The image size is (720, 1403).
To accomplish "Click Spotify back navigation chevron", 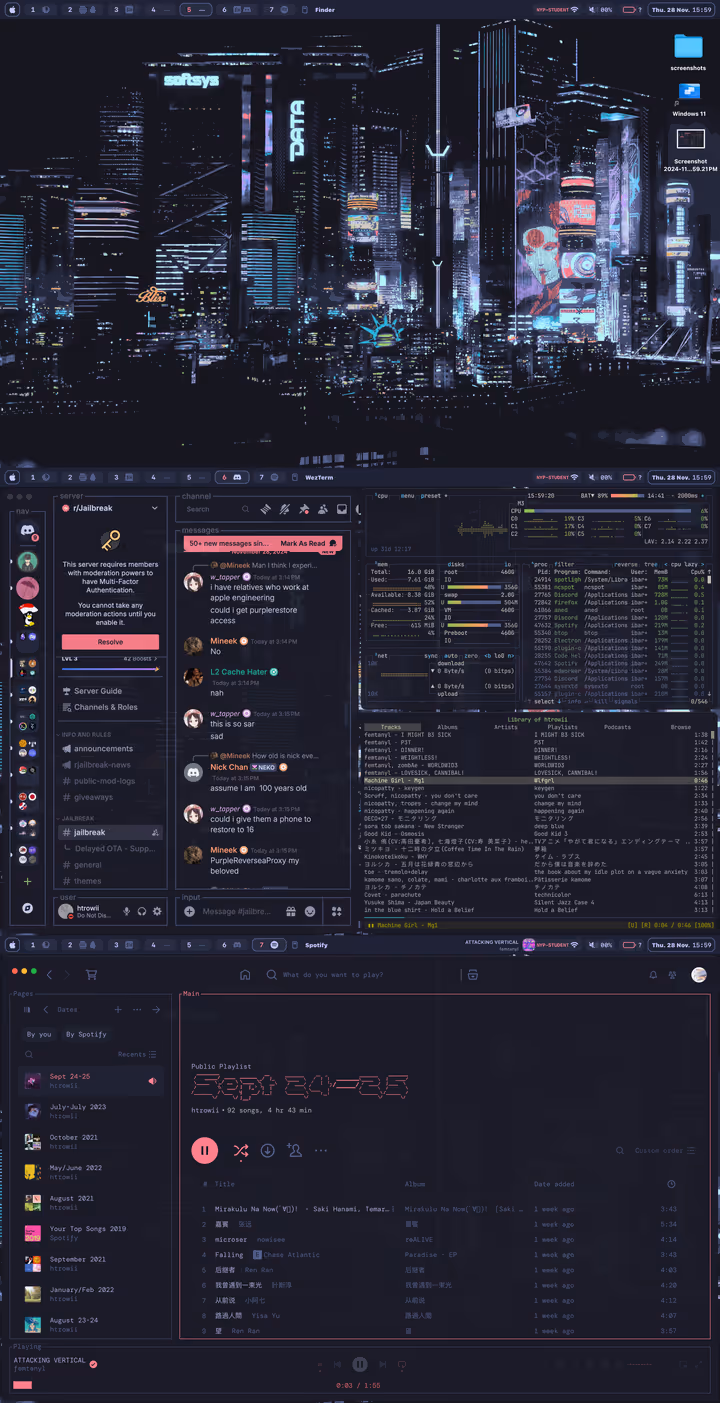I will 49,975.
